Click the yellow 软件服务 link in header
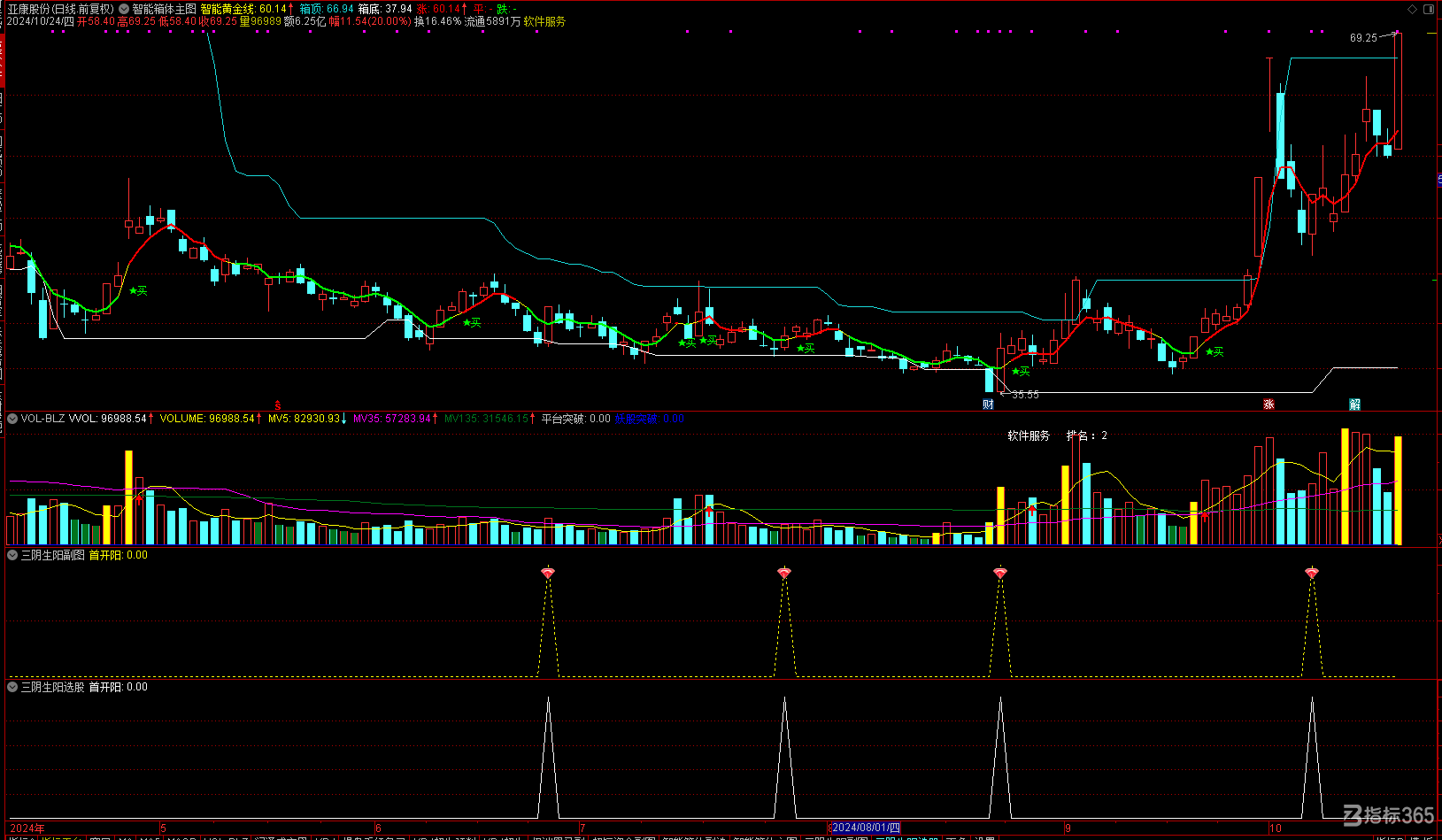 544,21
